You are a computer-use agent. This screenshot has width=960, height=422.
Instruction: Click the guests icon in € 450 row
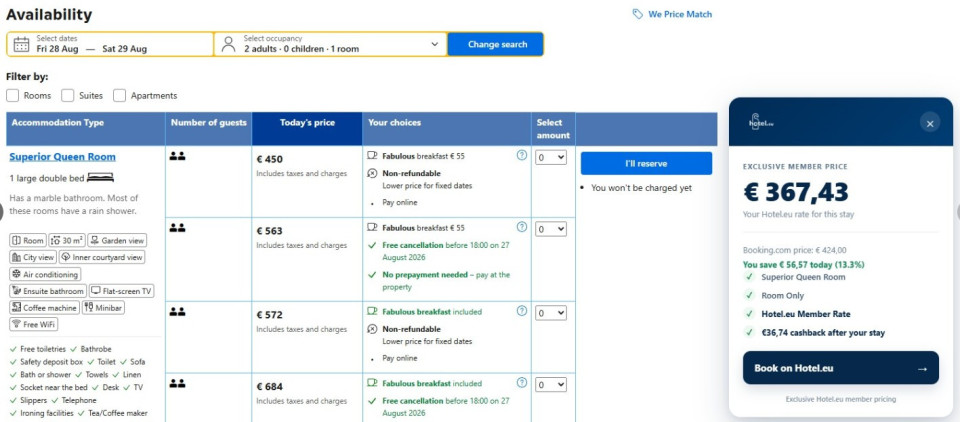pyautogui.click(x=178, y=156)
